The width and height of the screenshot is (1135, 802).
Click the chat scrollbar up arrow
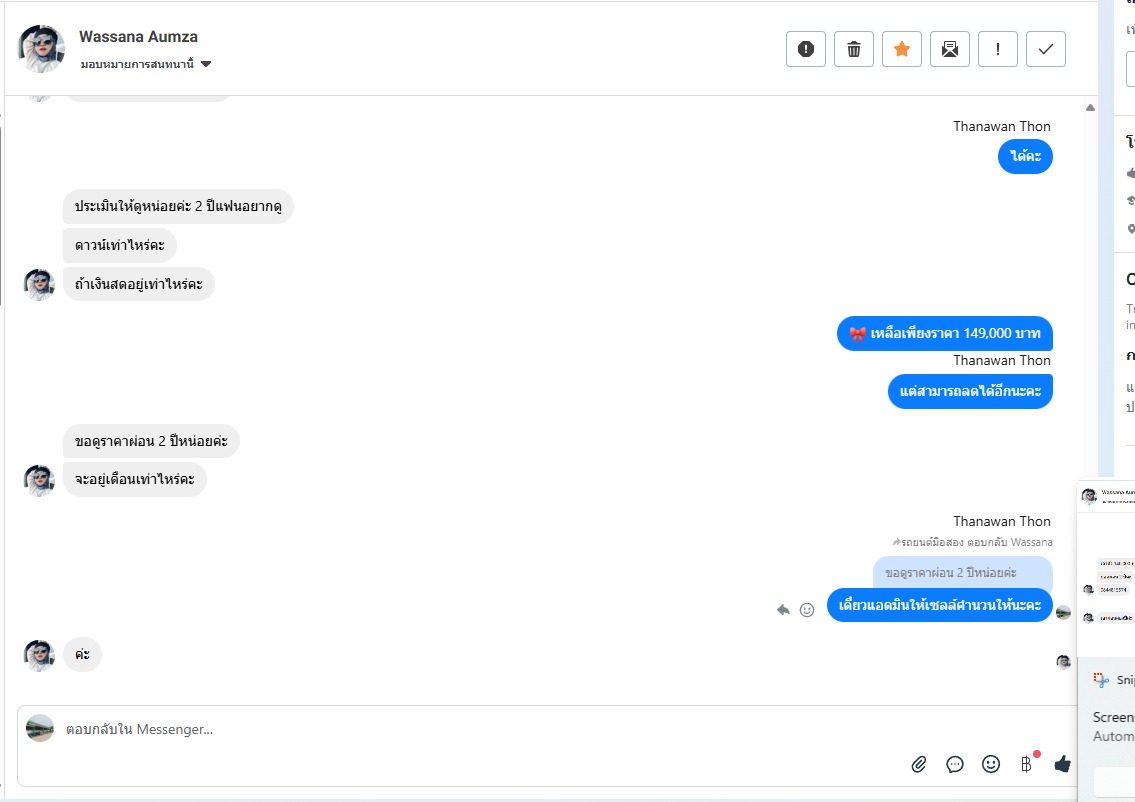click(x=1089, y=107)
